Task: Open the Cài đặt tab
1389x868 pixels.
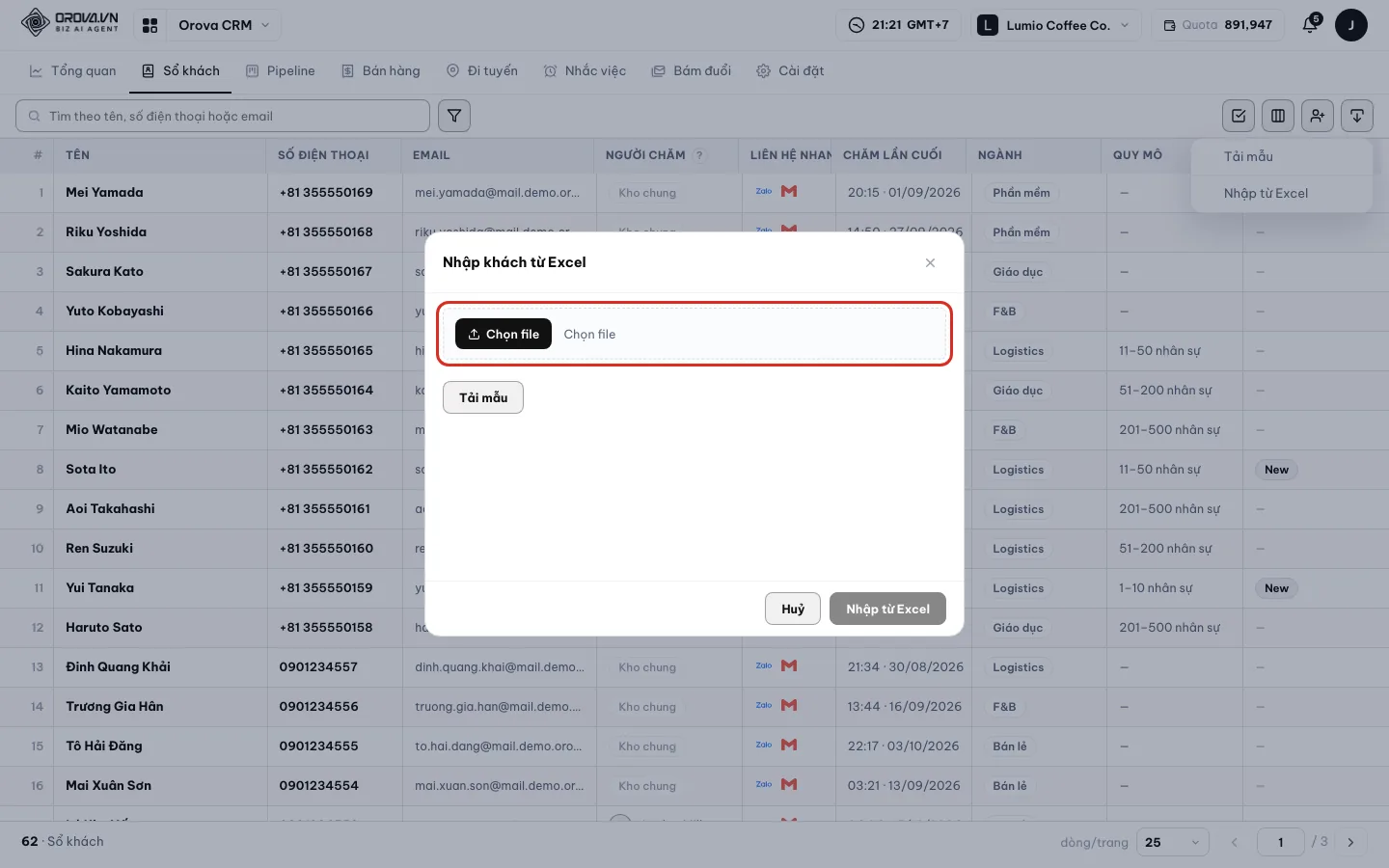Action: [790, 70]
